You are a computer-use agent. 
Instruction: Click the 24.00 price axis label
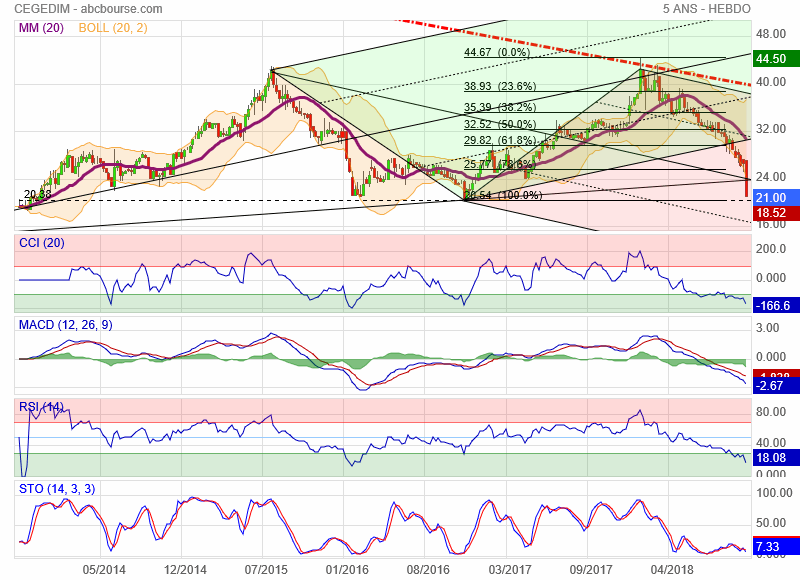point(771,176)
